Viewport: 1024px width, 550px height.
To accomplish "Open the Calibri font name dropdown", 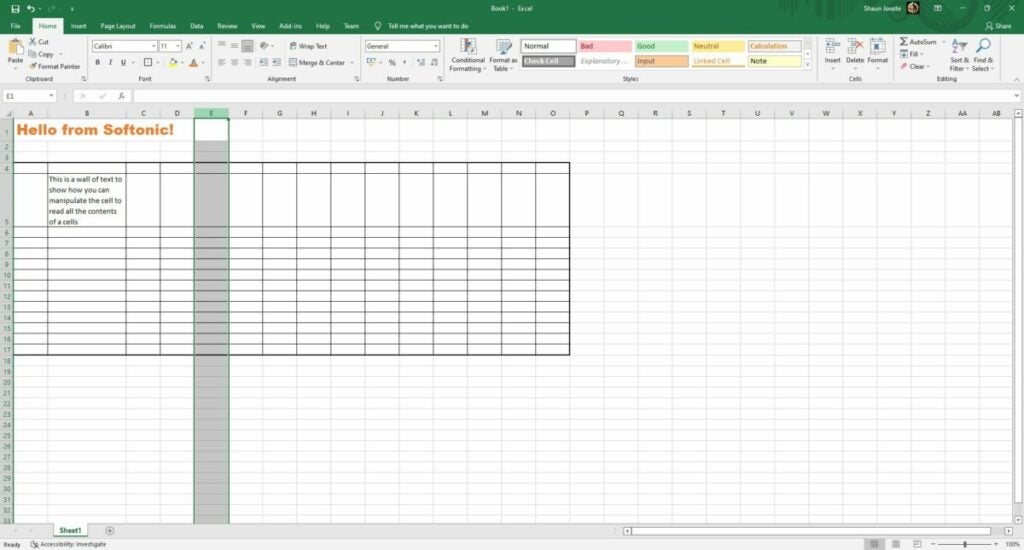I will tap(153, 46).
